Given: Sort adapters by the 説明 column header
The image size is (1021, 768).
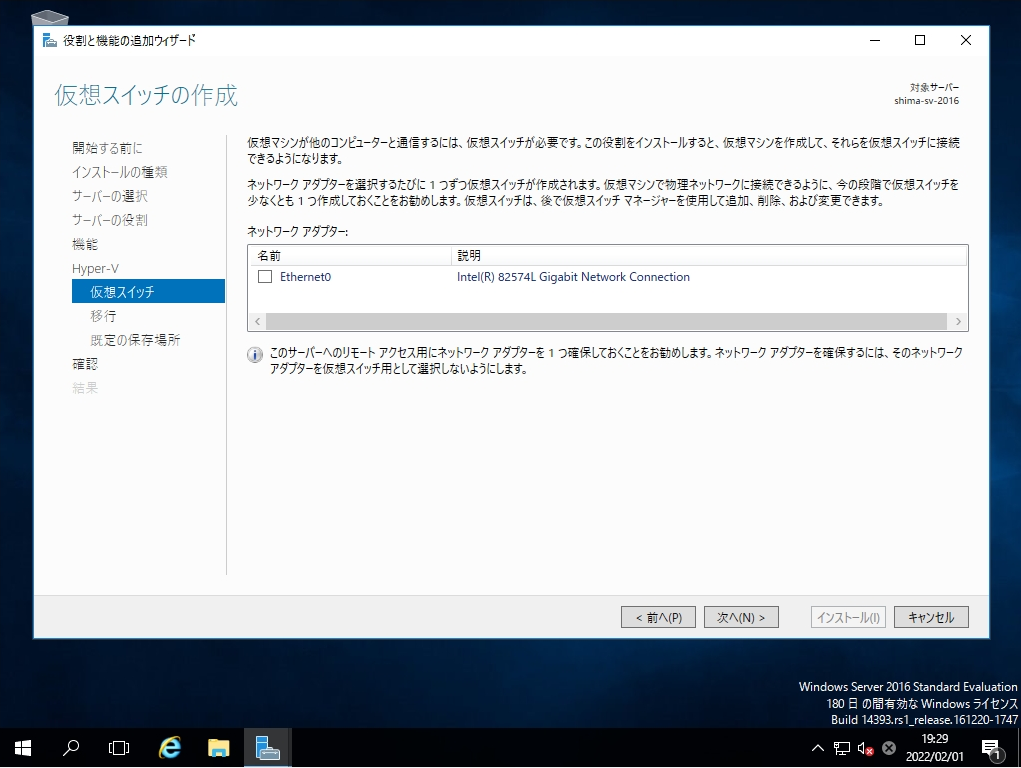Looking at the screenshot, I should coord(708,255).
